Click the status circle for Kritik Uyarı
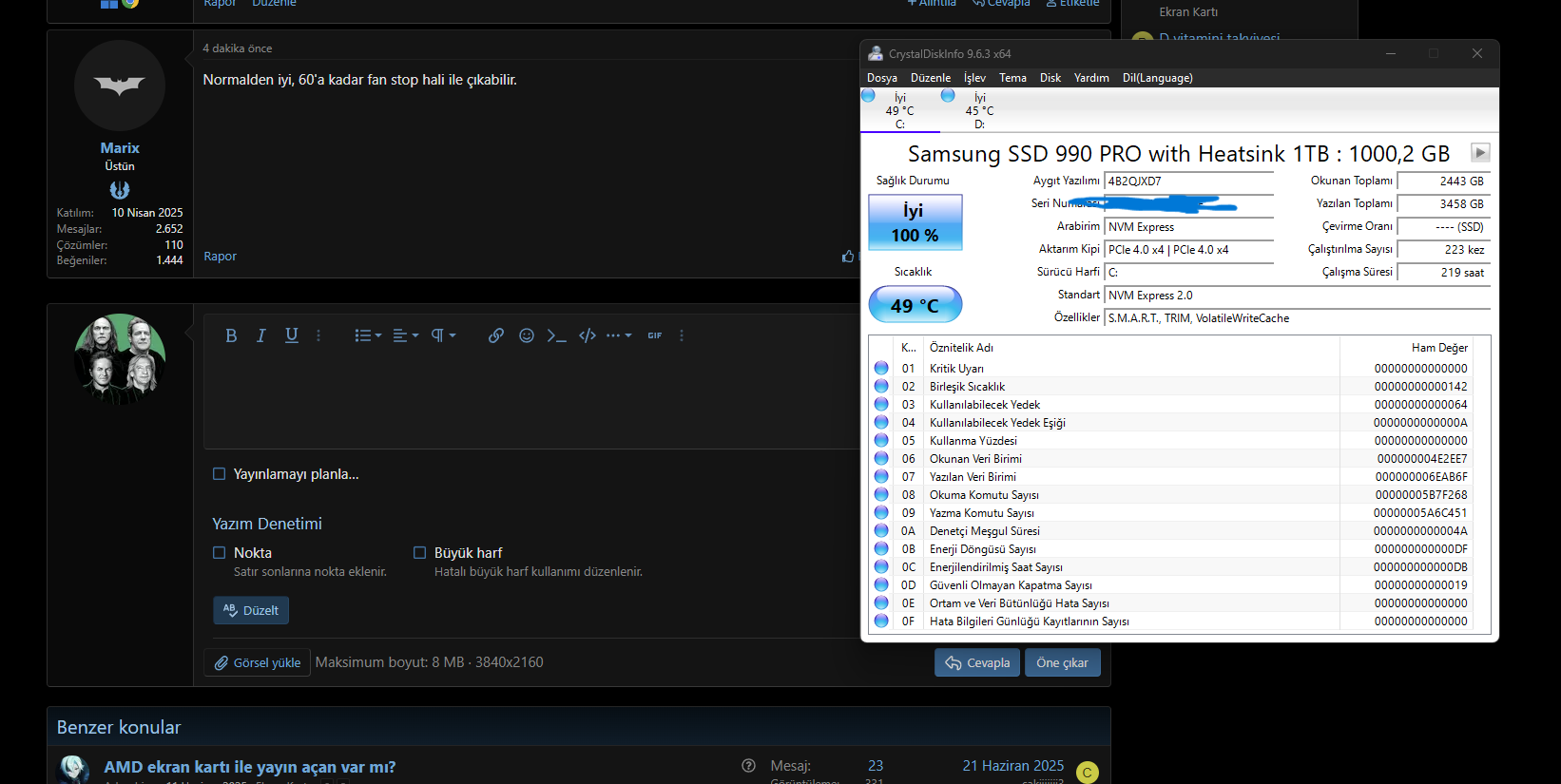This screenshot has width=1561, height=784. [x=881, y=369]
